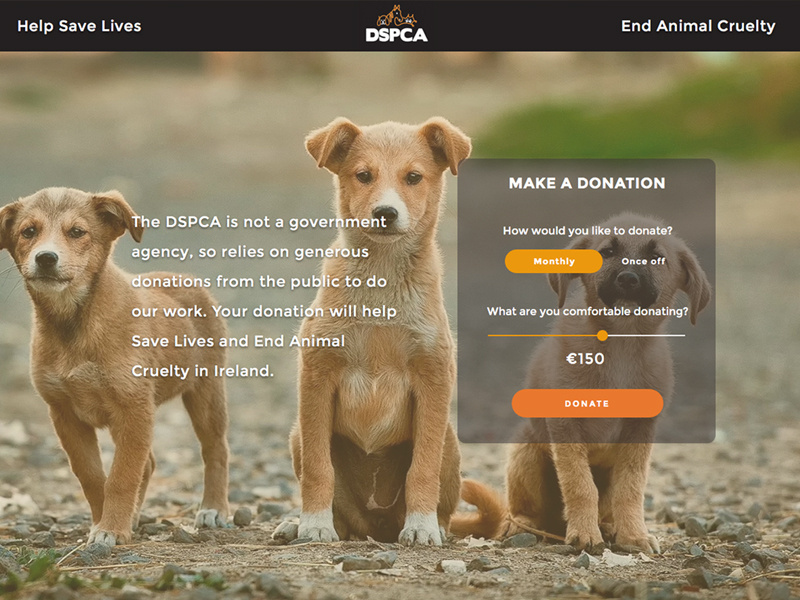Click the MAKE A DONATION heading
Image resolution: width=800 pixels, height=600 pixels.
pos(587,183)
